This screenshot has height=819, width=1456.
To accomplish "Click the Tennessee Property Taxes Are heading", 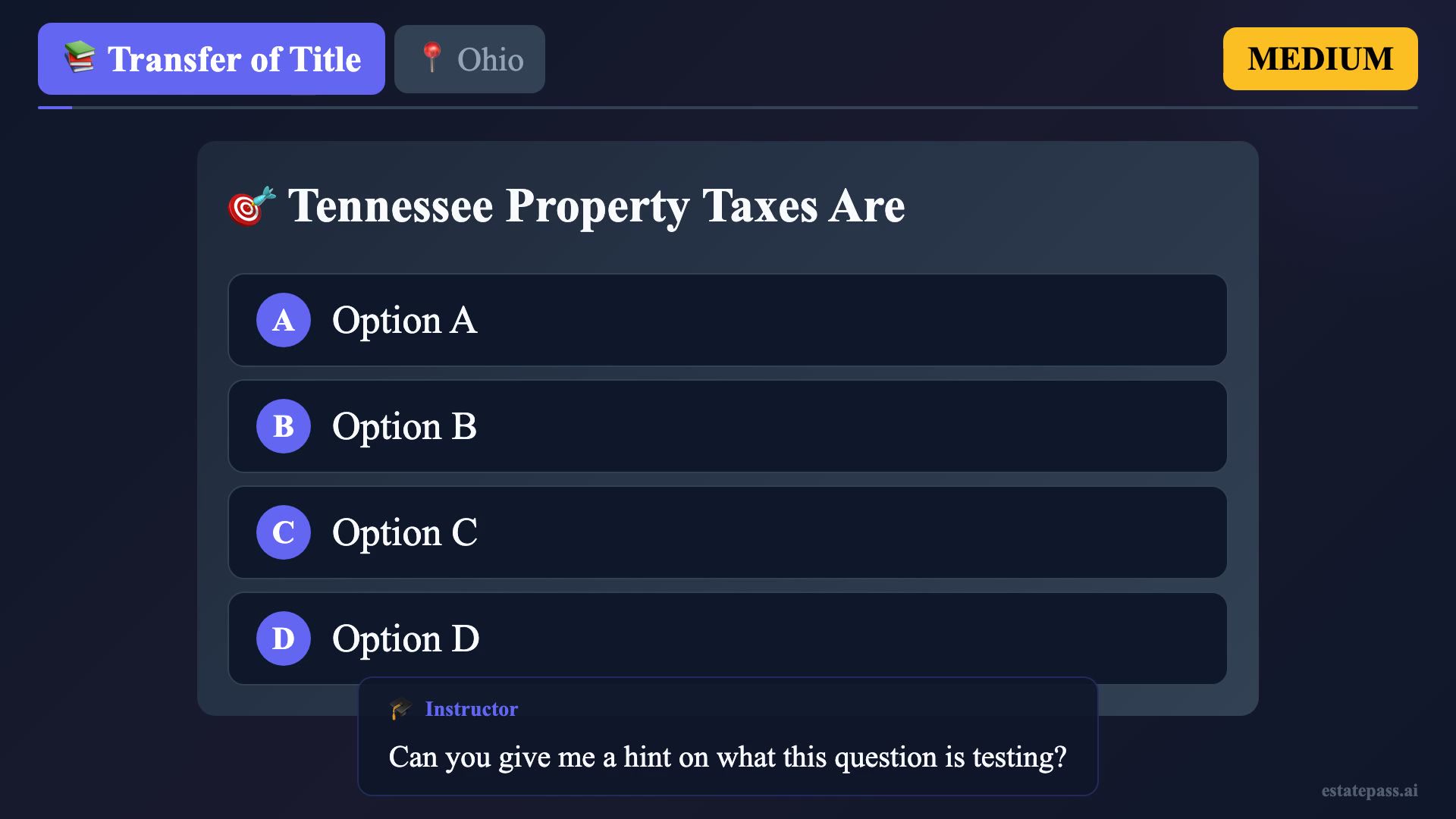I will click(x=596, y=206).
